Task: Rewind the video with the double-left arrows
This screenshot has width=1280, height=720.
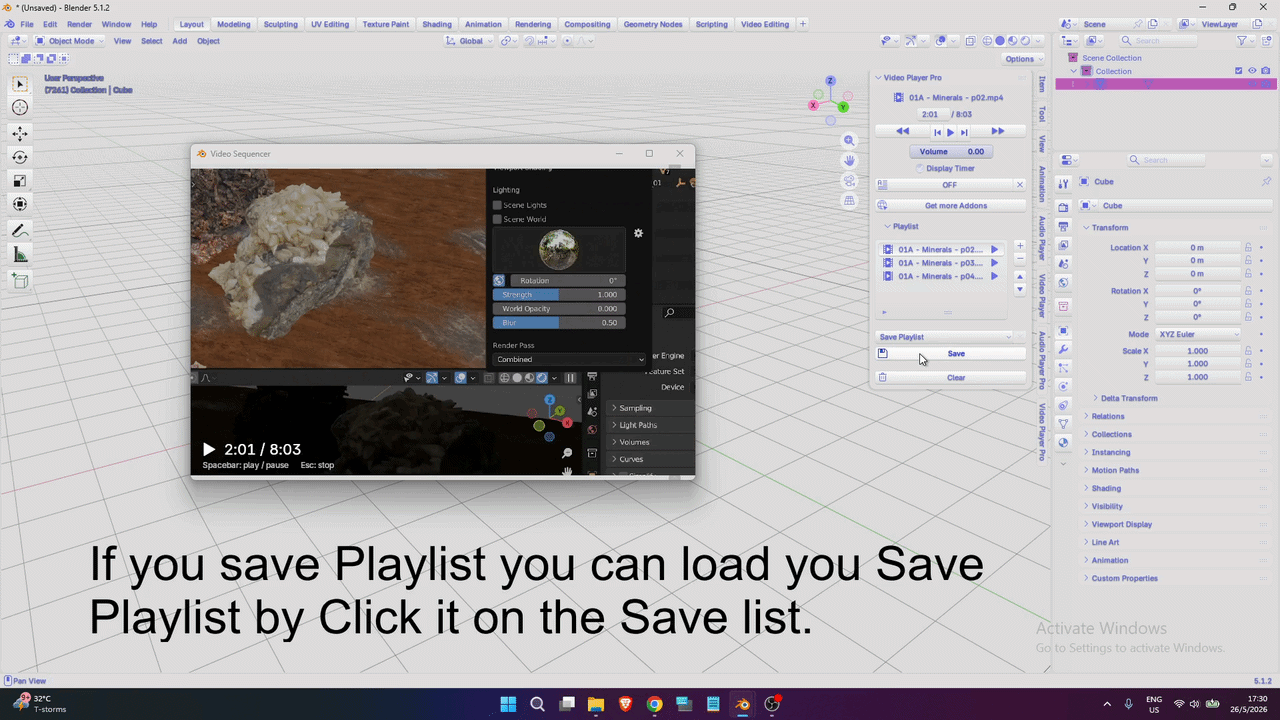Action: point(902,132)
